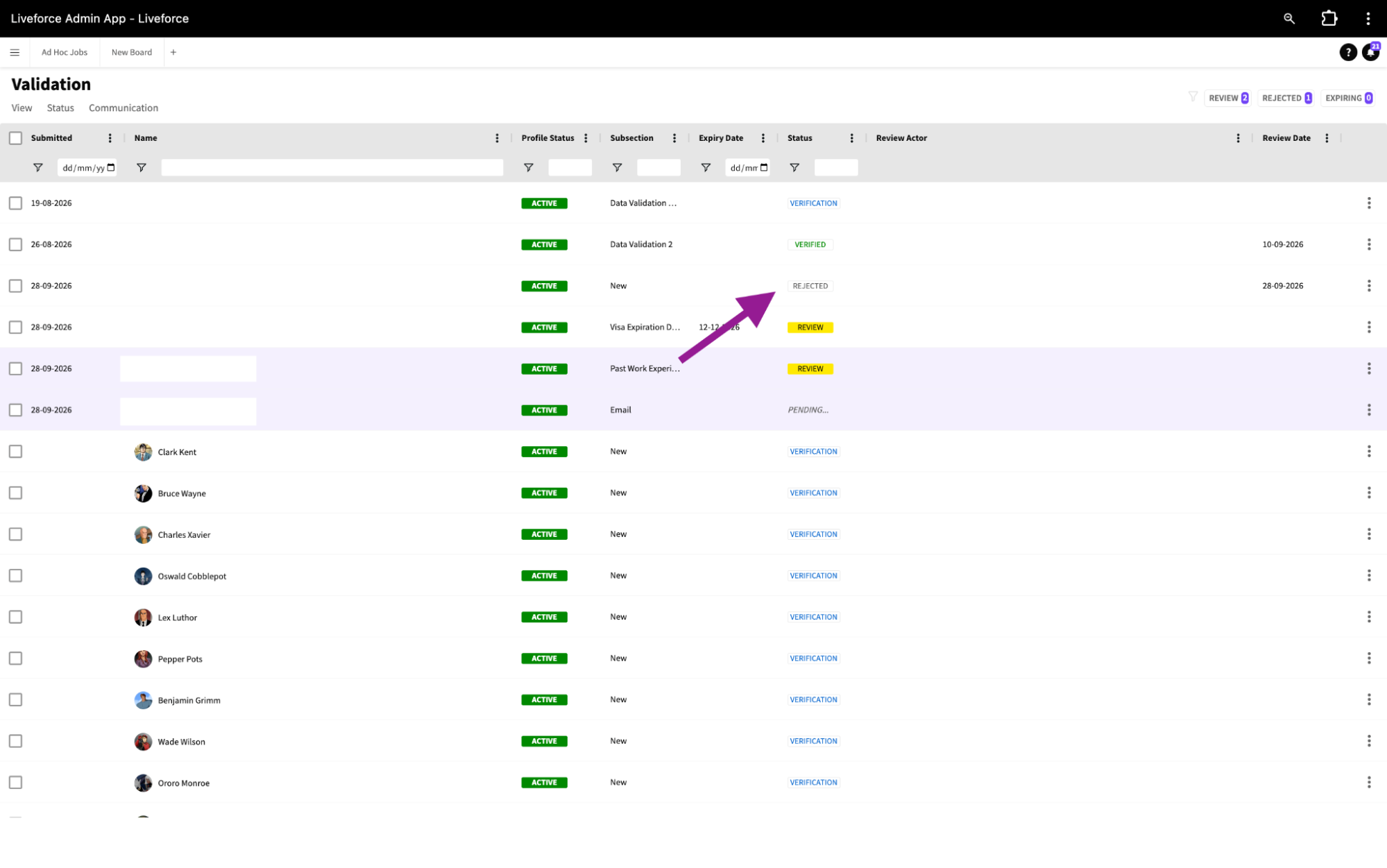1387x868 pixels.
Task: Open the Profile Status column options menu
Action: tap(586, 138)
